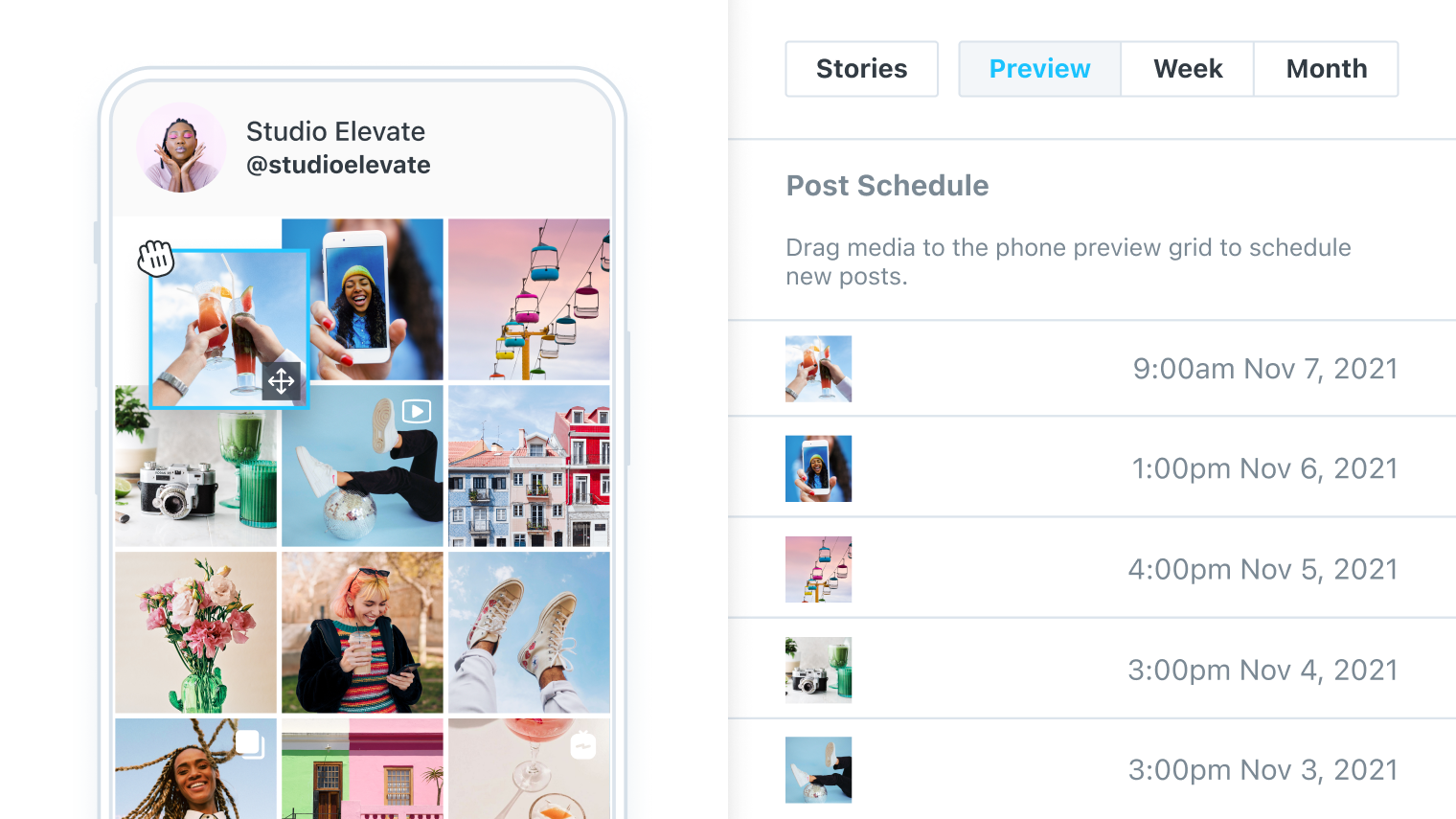Select the Preview tab

coord(1039,69)
